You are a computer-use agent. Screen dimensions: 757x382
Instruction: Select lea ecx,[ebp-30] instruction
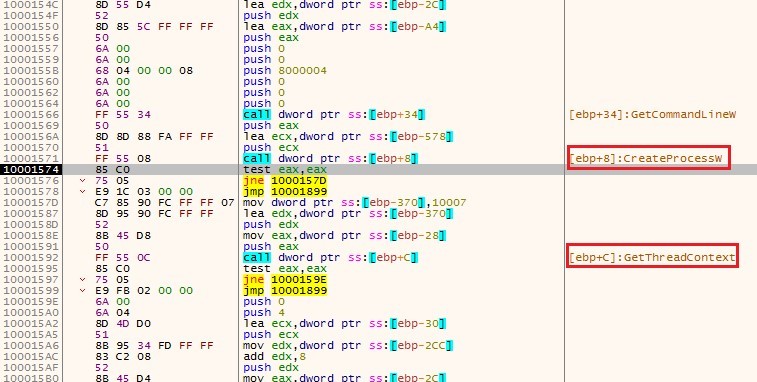(345, 324)
